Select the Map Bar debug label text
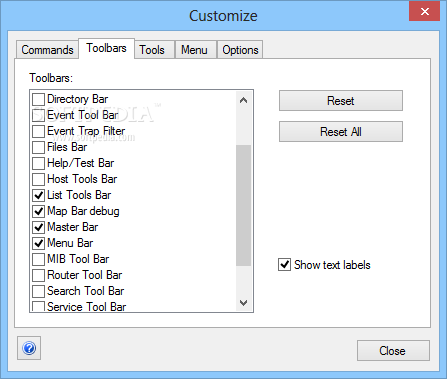 [83, 211]
